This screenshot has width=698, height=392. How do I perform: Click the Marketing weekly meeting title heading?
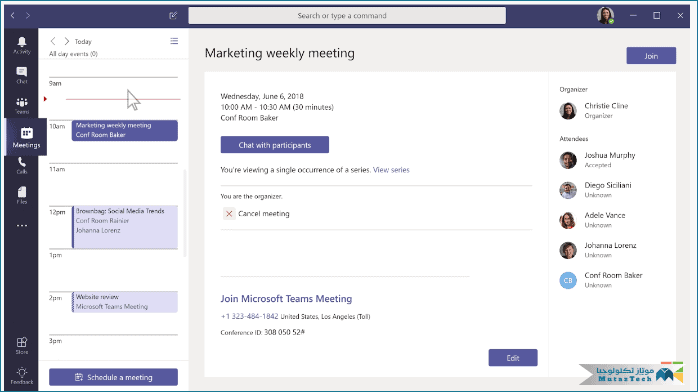click(x=280, y=53)
